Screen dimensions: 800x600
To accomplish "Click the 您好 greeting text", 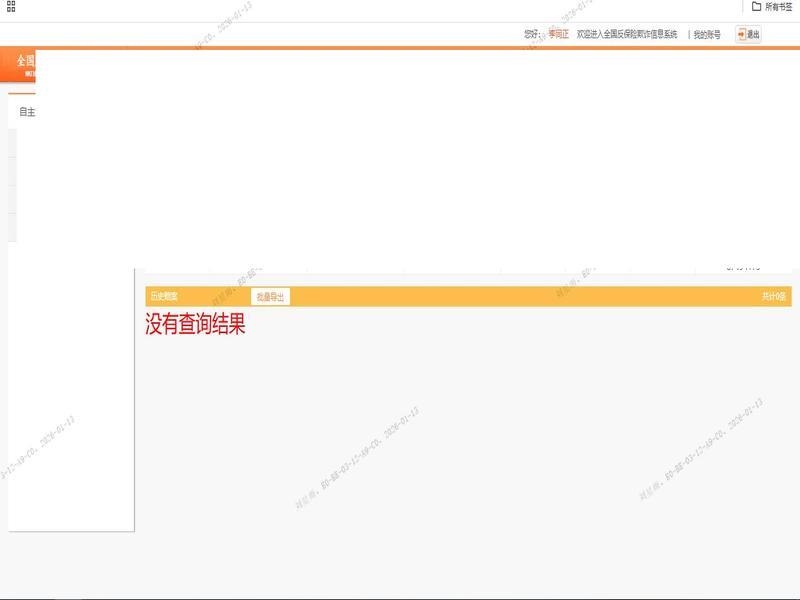I will coord(532,34).
